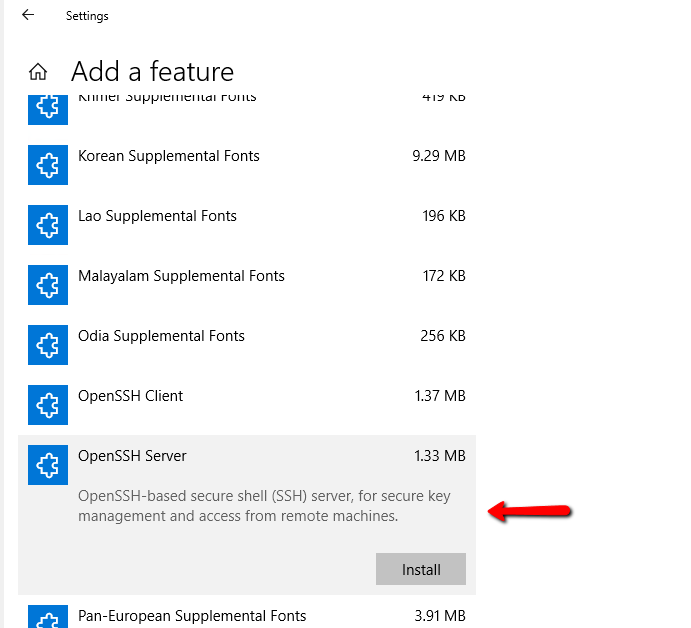The width and height of the screenshot is (691, 628).
Task: Click the Korean Supplemental Fonts puzzle icon
Action: coord(48,165)
